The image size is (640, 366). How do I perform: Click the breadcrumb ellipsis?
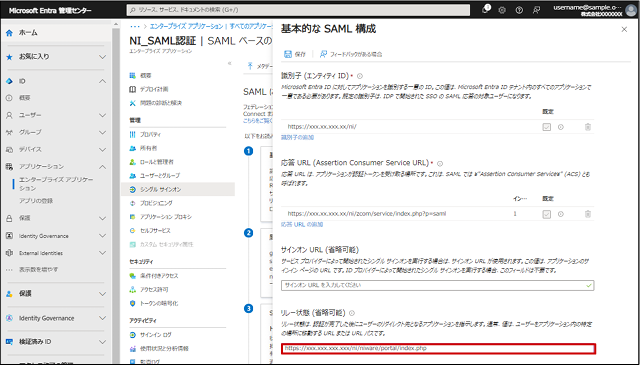pyautogui.click(x=135, y=26)
